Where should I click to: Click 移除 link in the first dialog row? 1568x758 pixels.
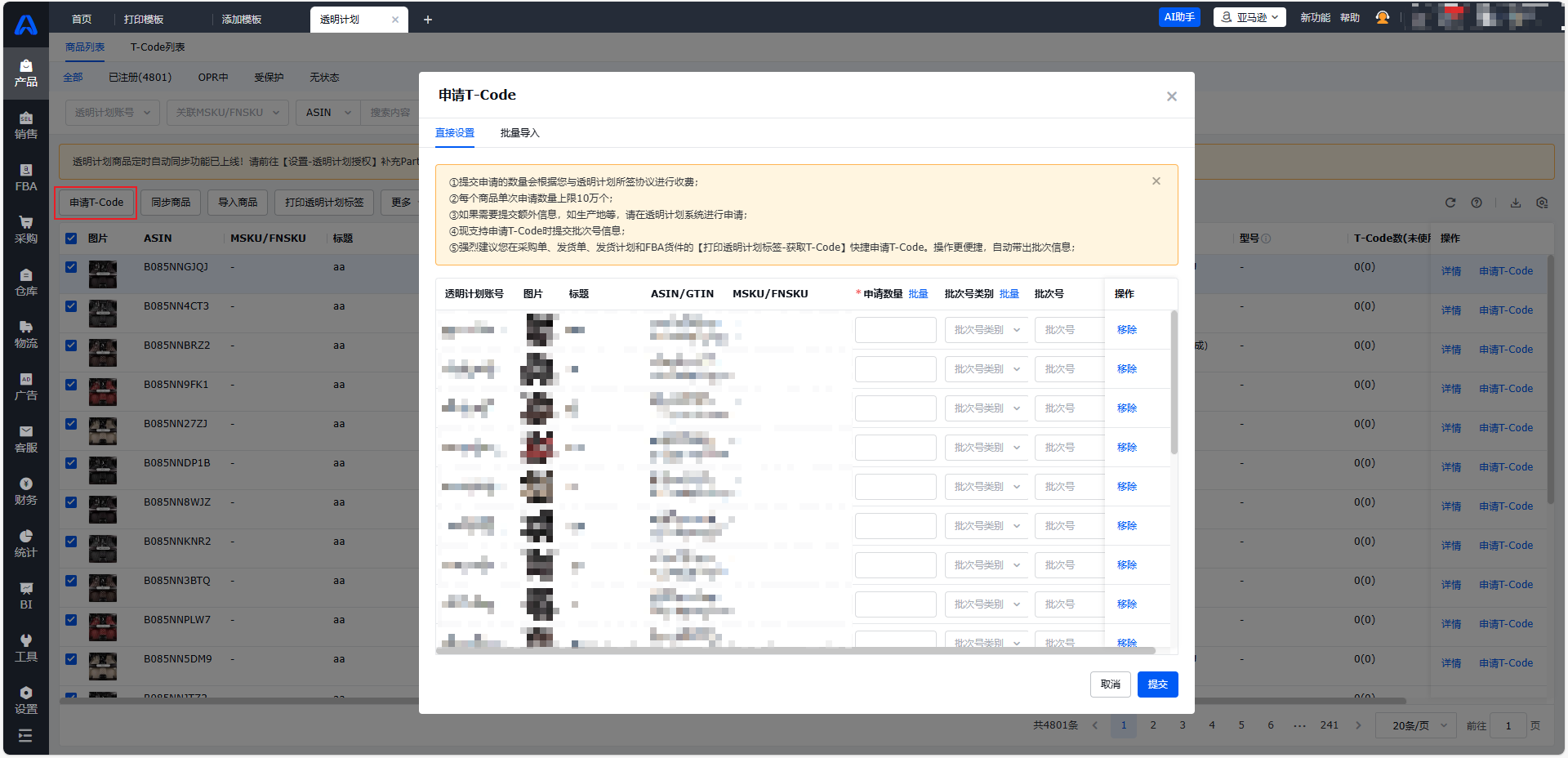[1127, 330]
